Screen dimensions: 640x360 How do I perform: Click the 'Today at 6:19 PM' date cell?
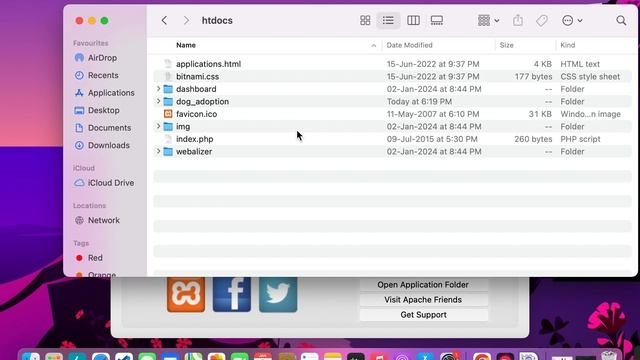click(x=419, y=102)
